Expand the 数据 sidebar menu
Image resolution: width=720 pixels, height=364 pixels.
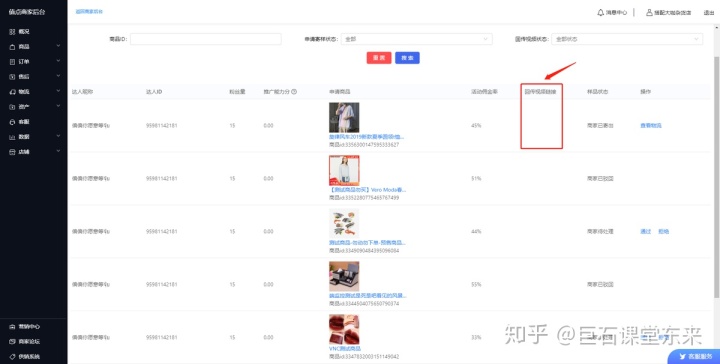33,137
